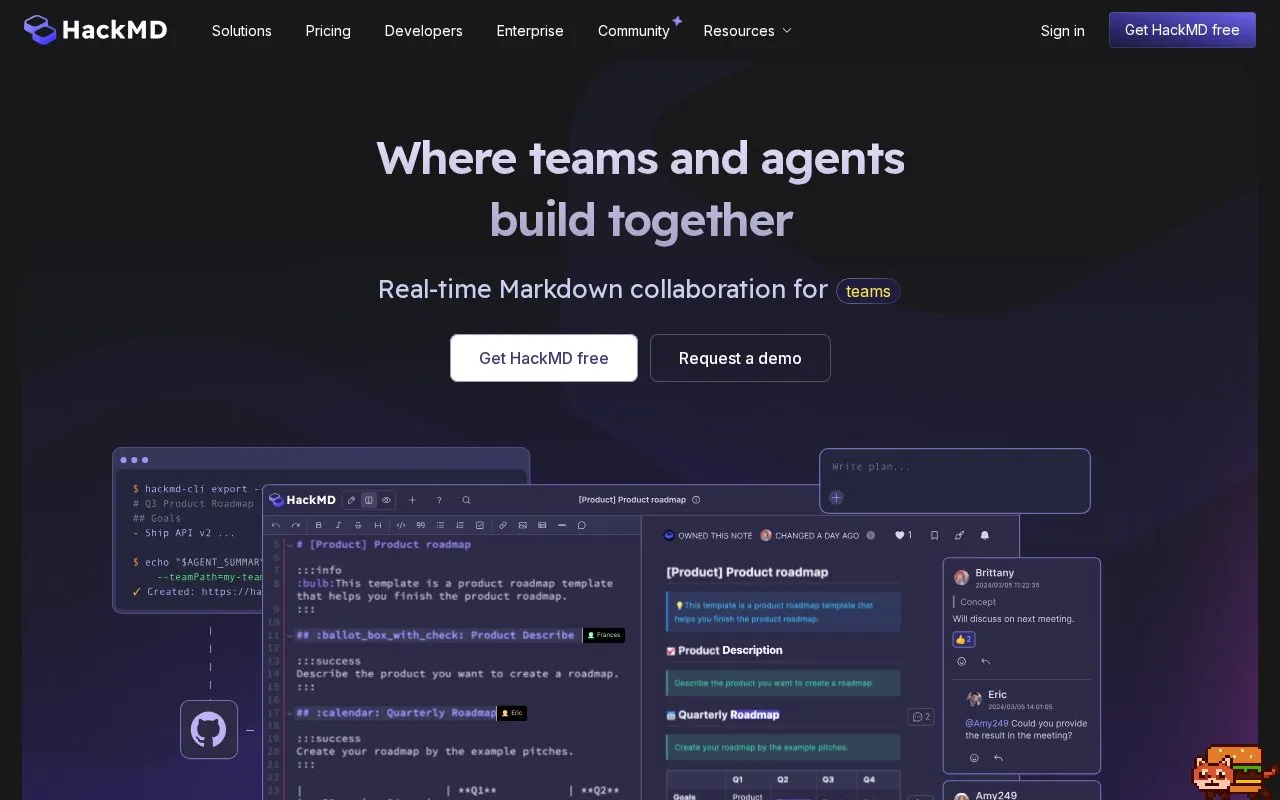Insert checkbox task list from toolbar
Viewport: 1280px width, 800px height.
point(480,525)
